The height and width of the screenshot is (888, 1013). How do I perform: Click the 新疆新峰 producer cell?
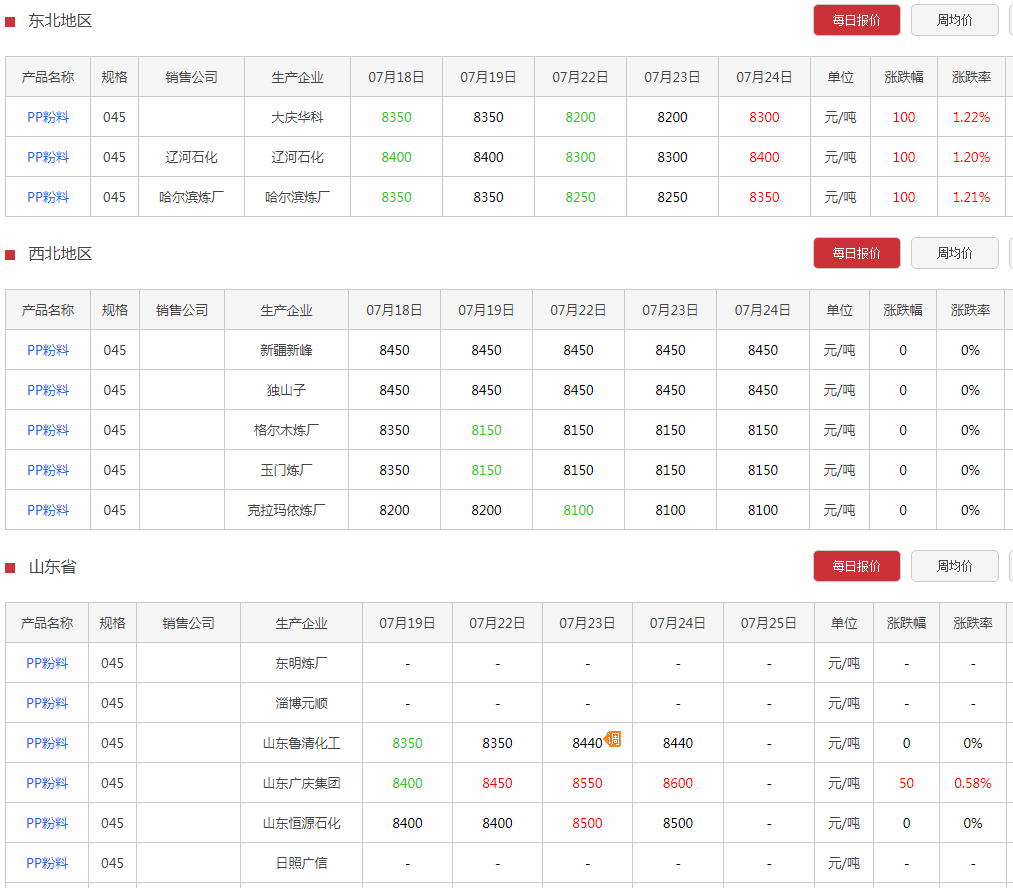coord(286,351)
